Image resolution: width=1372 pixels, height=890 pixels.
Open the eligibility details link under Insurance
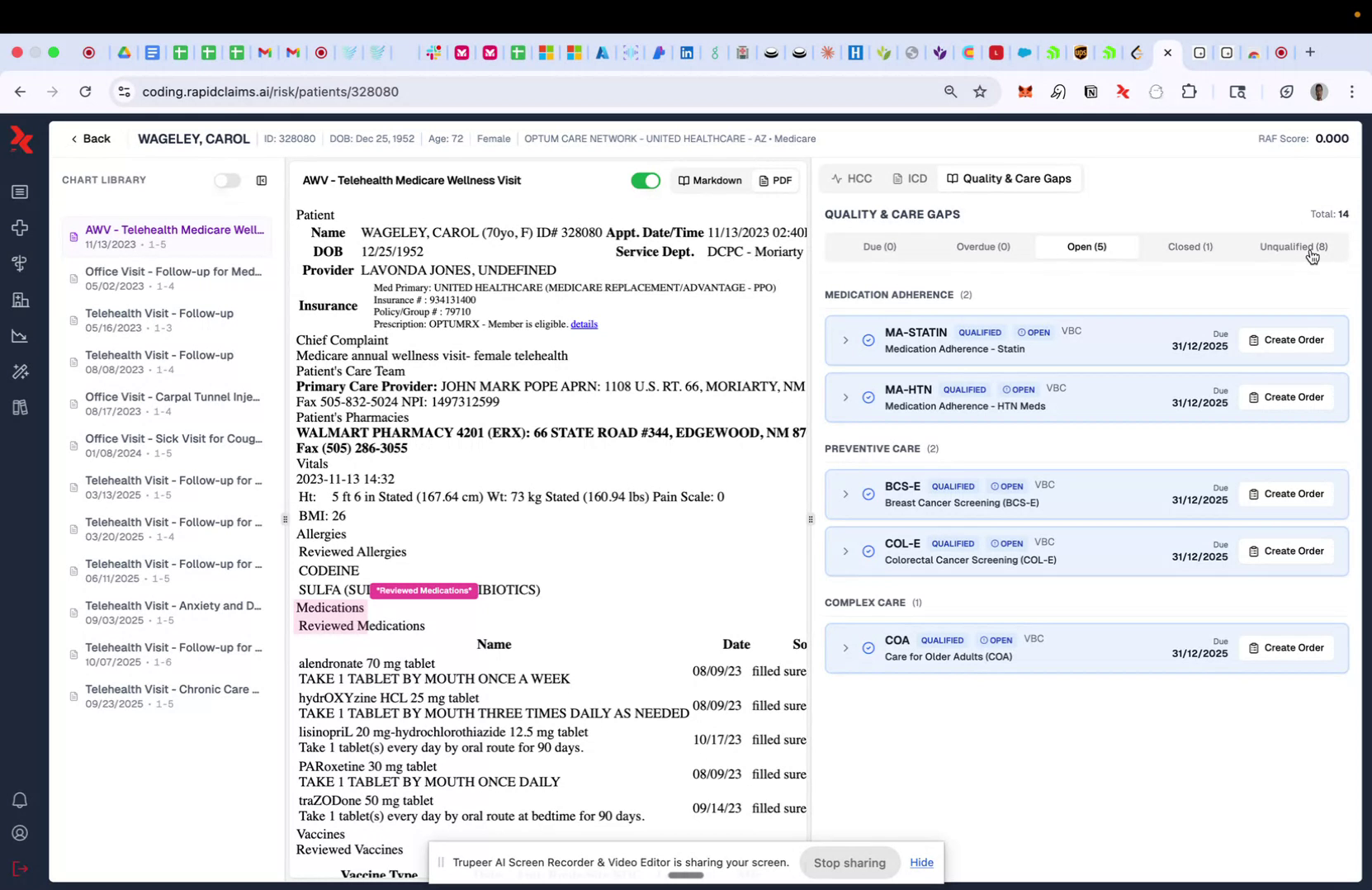click(x=584, y=324)
